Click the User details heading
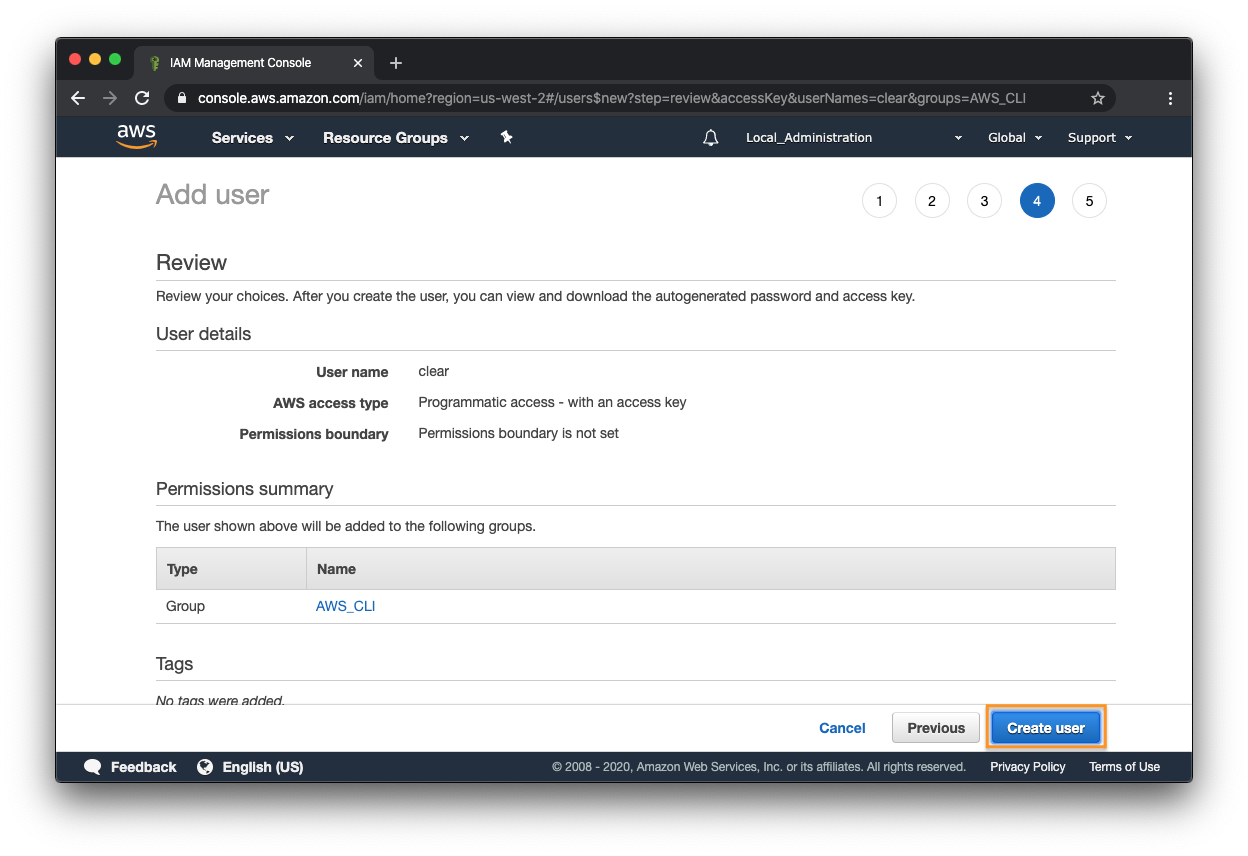Viewport: 1248px width, 856px height. [204, 334]
